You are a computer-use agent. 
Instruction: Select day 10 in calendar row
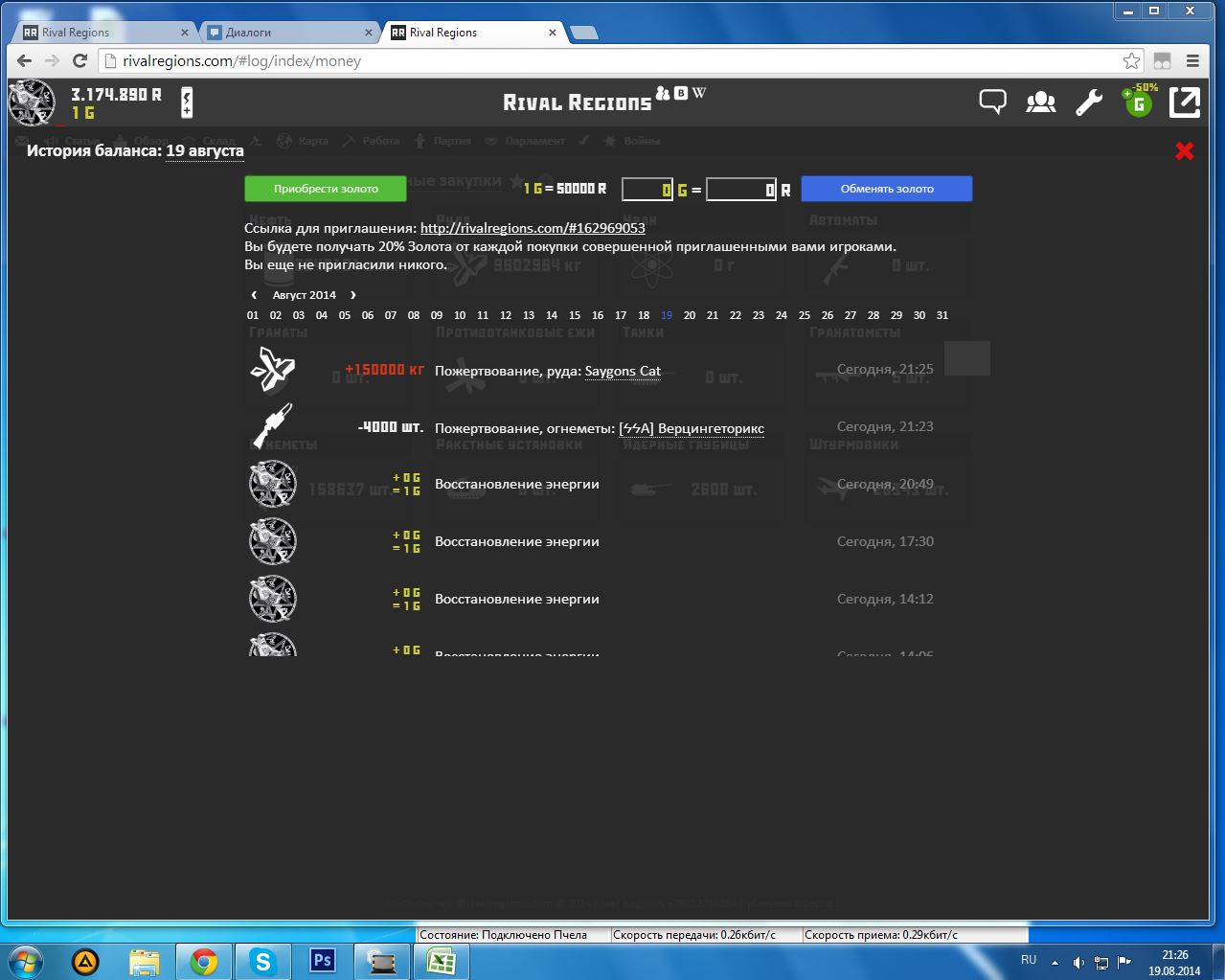[x=460, y=315]
